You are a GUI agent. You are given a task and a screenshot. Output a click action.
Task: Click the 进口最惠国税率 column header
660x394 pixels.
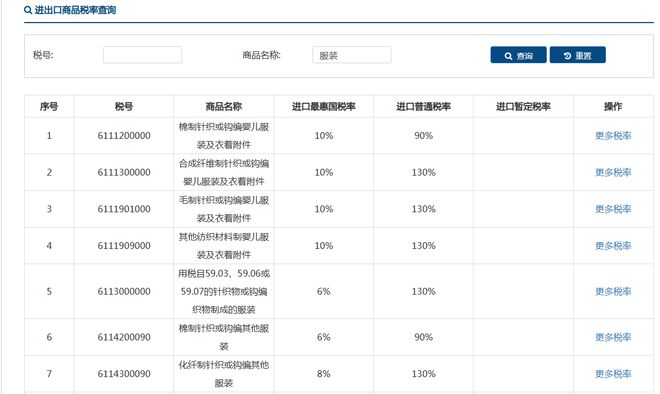[x=324, y=106]
